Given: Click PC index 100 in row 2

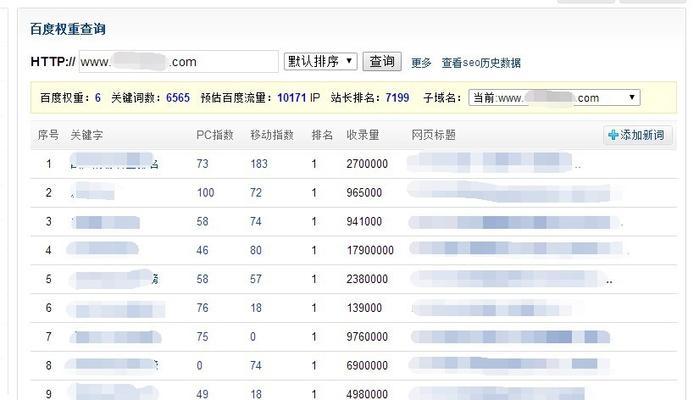Looking at the screenshot, I should [206, 193].
